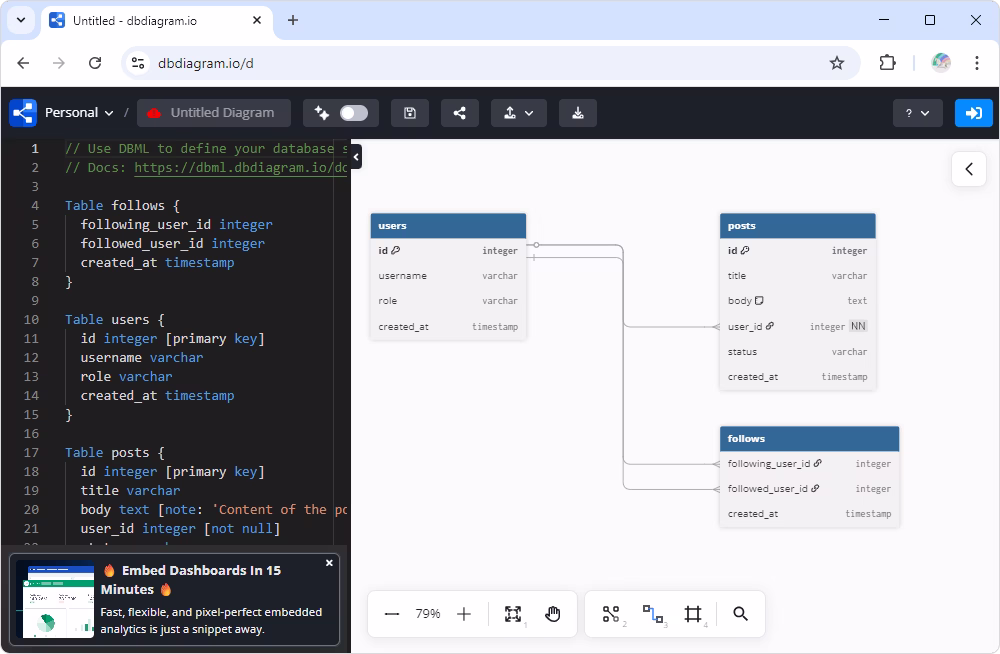Click line number 12 in gutter

click(x=31, y=357)
